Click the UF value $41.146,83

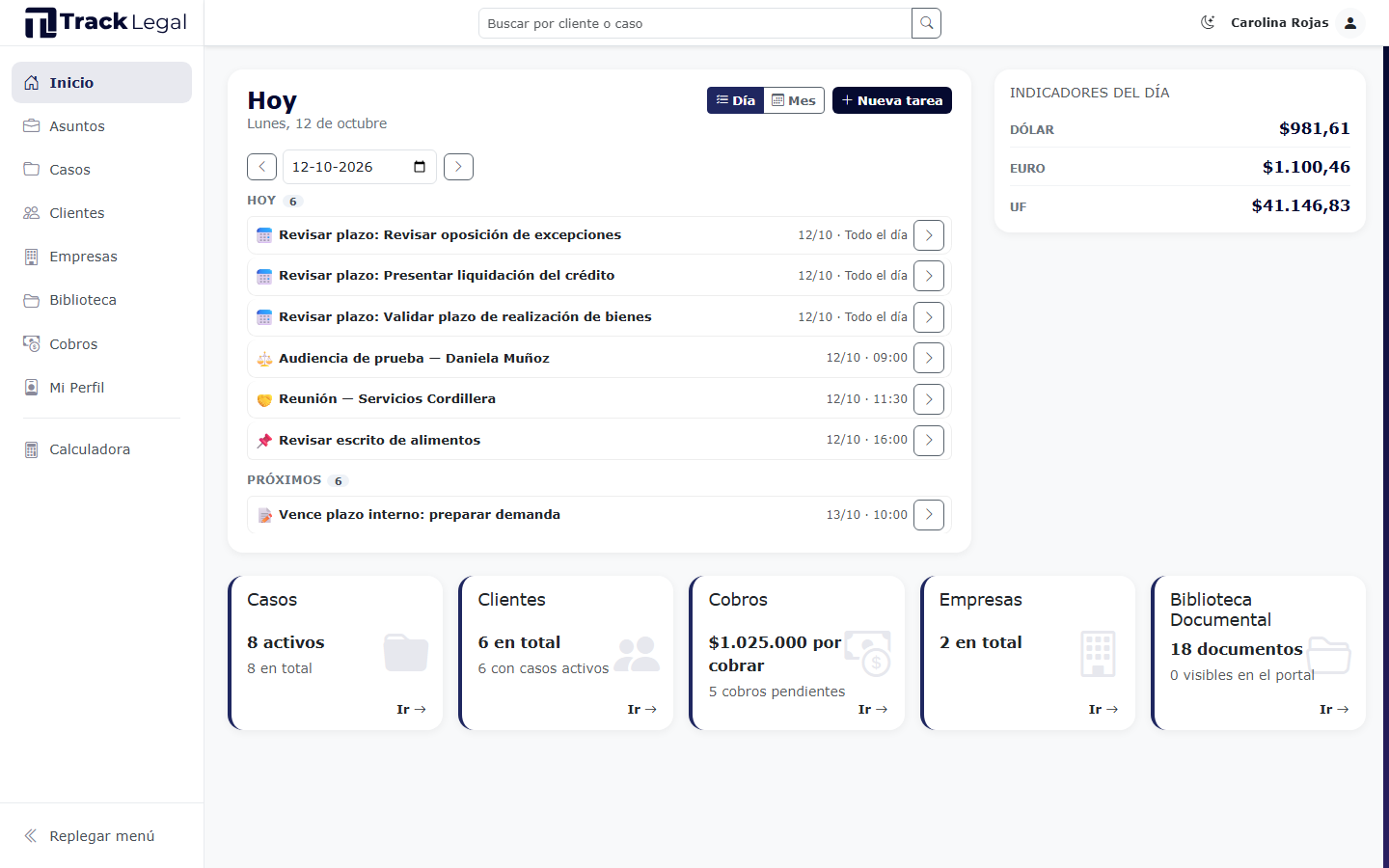tap(1300, 205)
